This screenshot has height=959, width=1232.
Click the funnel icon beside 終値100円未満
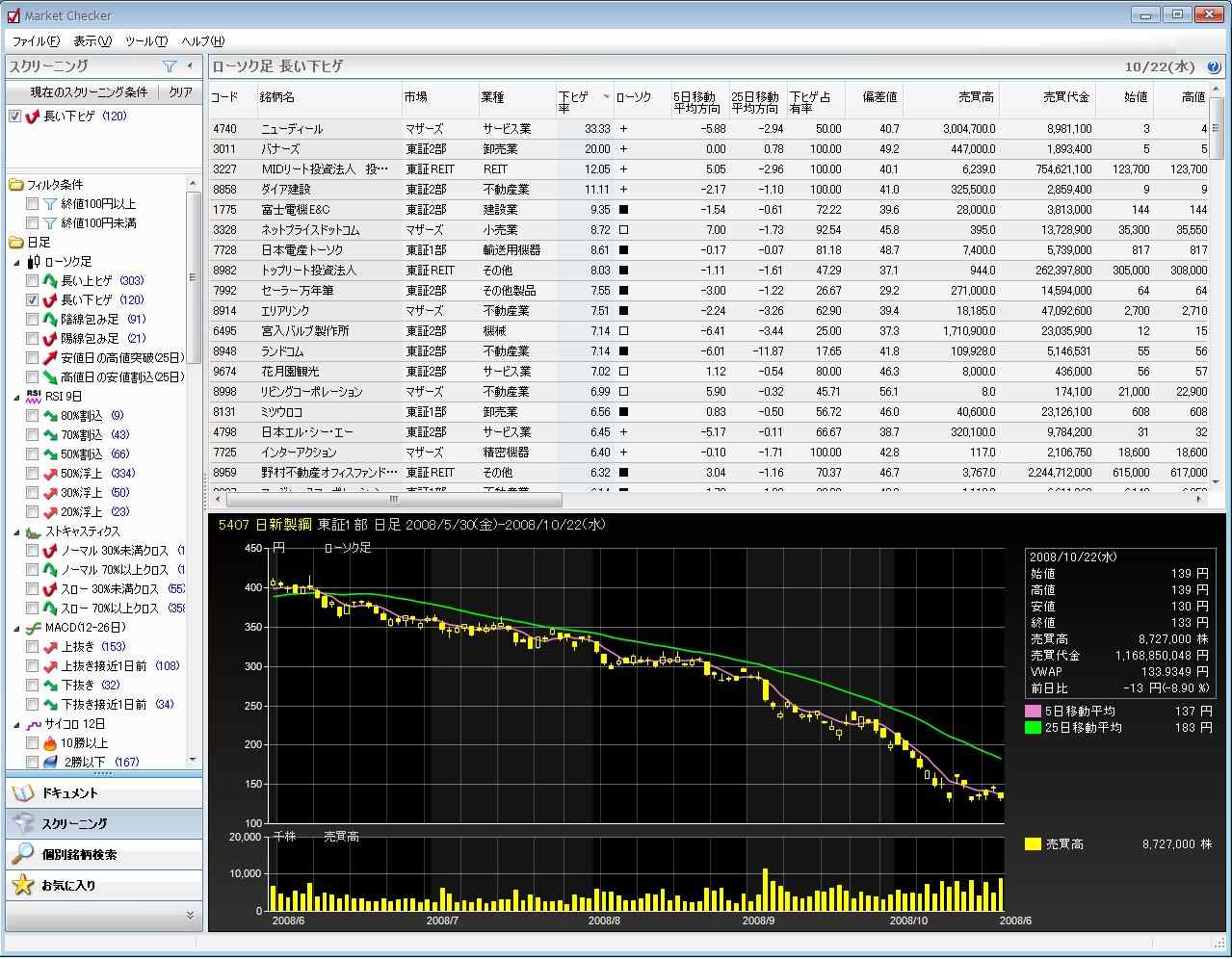point(50,223)
